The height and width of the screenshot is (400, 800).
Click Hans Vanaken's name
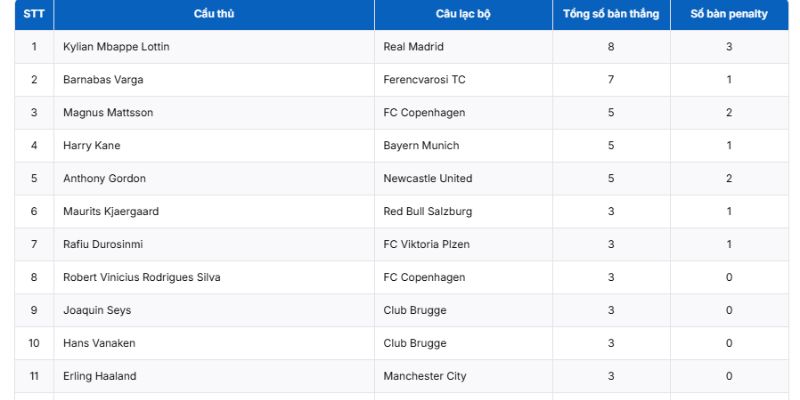99,343
